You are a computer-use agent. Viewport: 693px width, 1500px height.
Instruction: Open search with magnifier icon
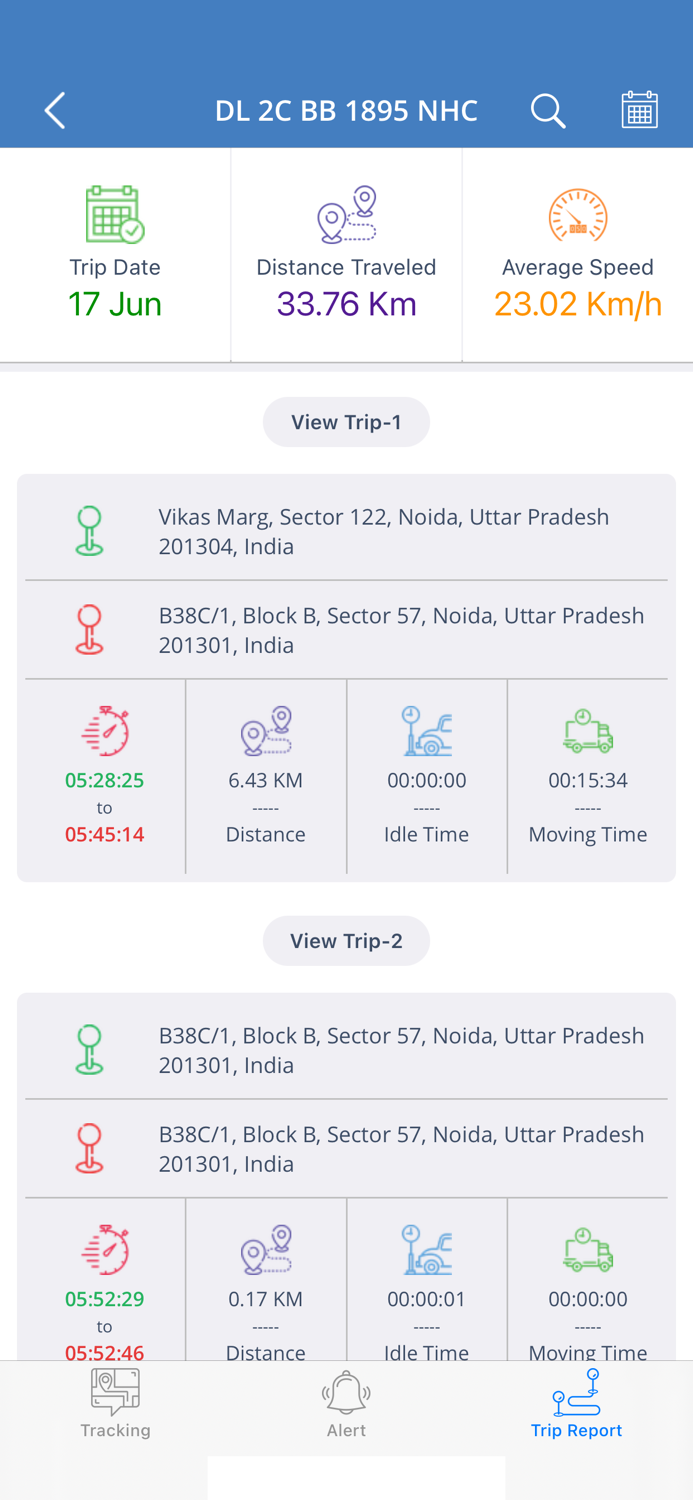tap(547, 110)
